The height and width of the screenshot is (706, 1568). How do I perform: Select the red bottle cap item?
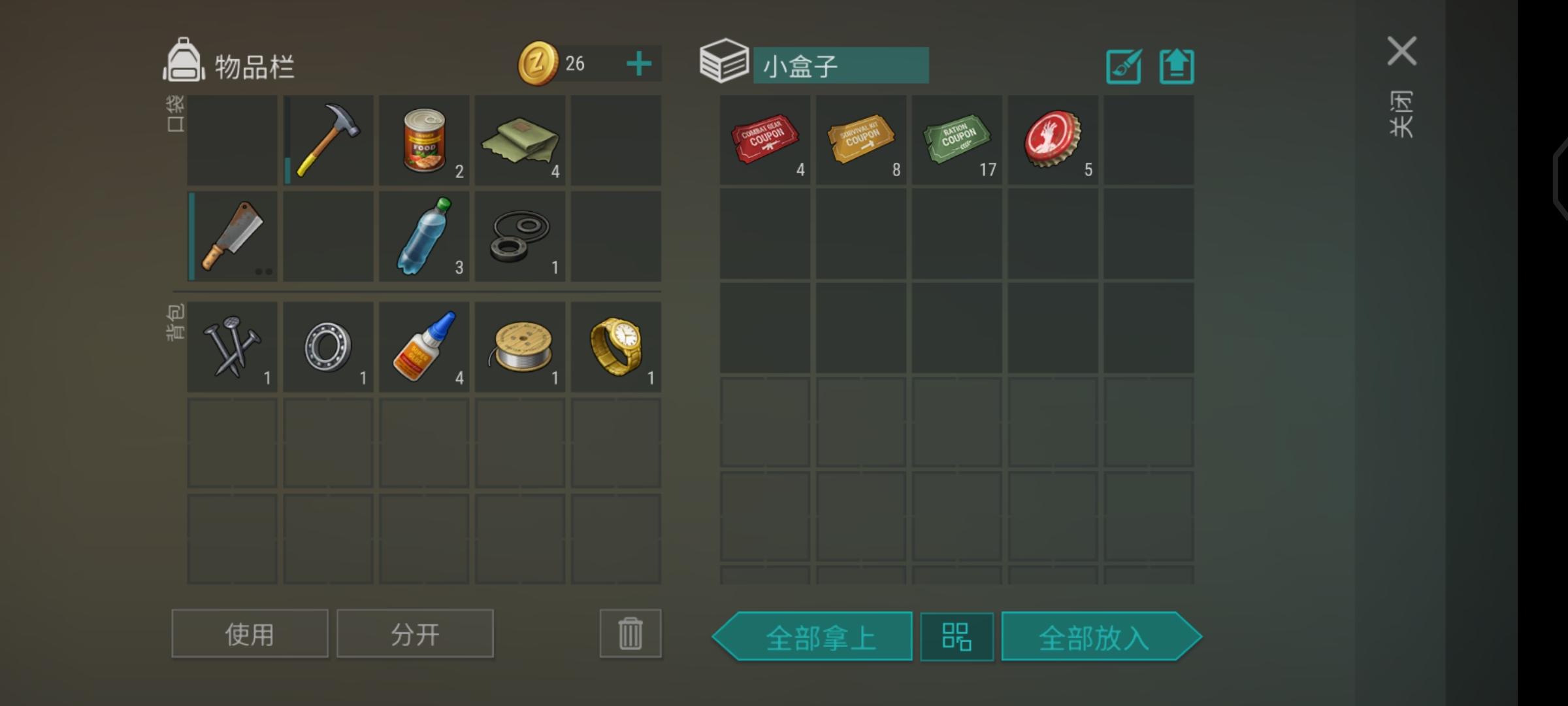click(1053, 140)
